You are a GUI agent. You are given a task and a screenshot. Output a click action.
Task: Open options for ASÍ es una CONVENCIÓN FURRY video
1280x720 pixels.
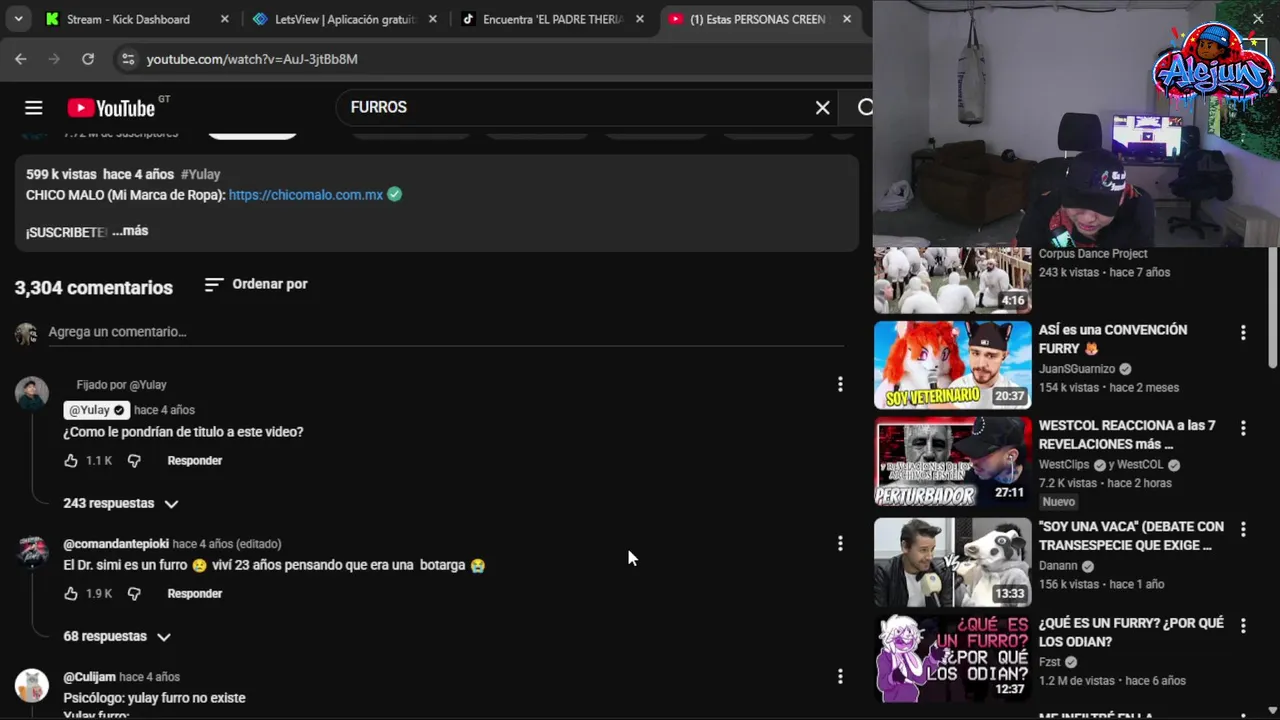(1243, 333)
